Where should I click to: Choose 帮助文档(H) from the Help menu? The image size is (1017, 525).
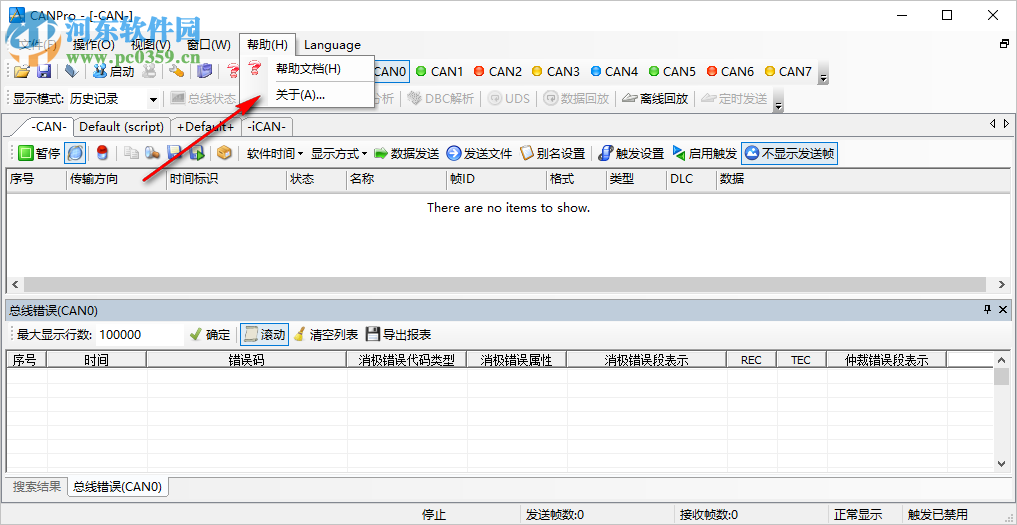coord(307,69)
